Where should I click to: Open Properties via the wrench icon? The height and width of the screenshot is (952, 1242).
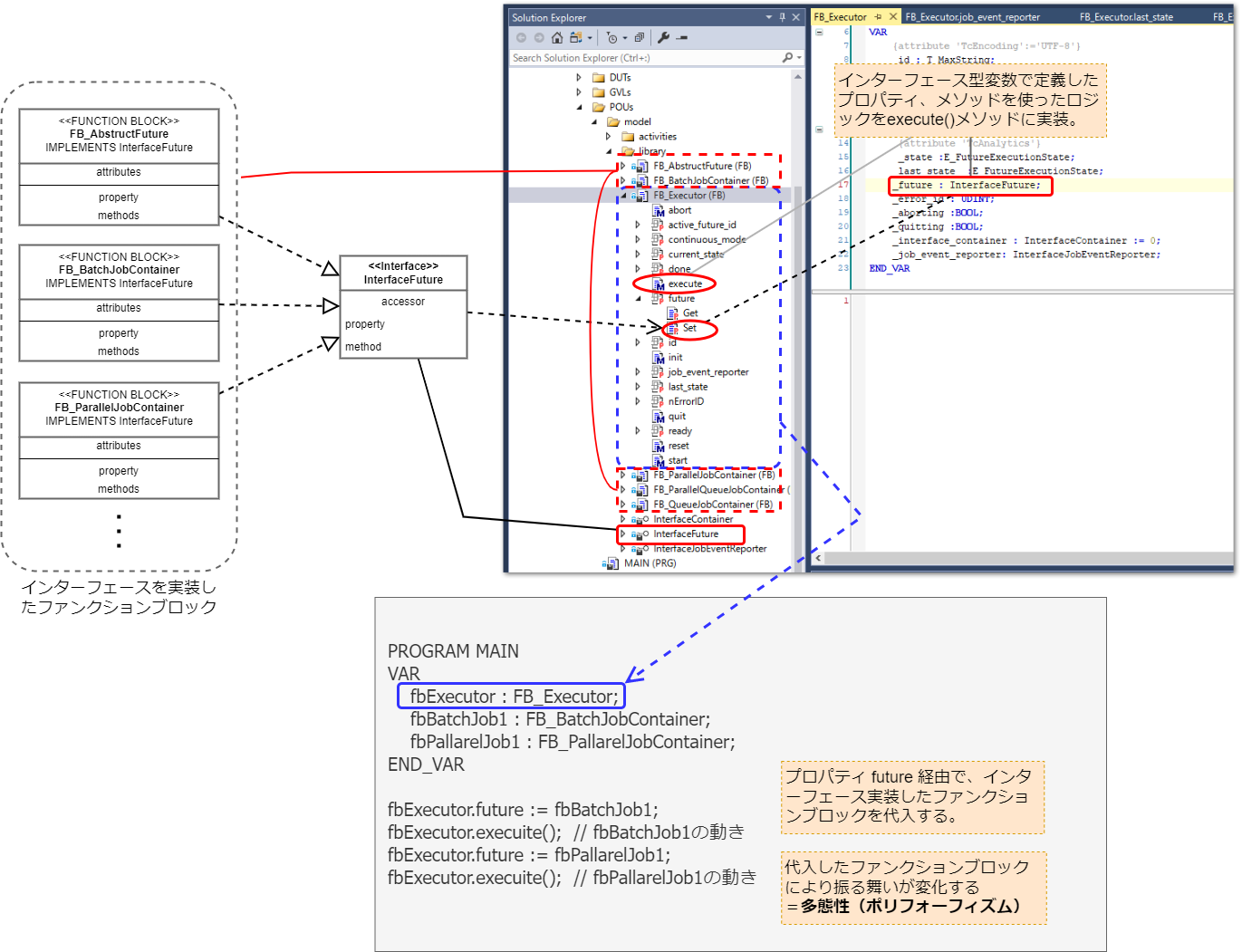coord(663,38)
